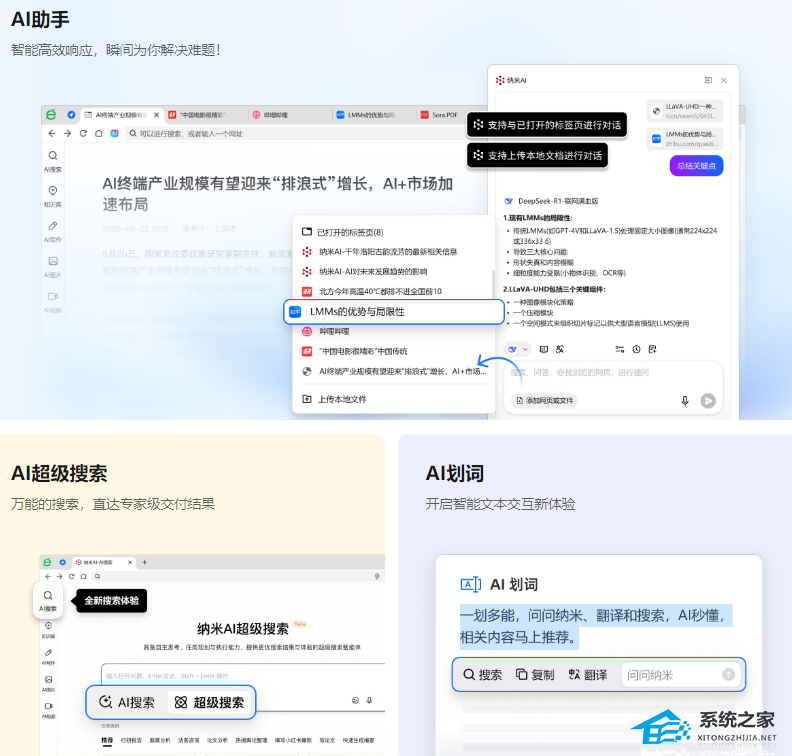The width and height of the screenshot is (792, 756).
Task: Pick "中国电影很精彩"中国传统 from the tab list
Action: [x=355, y=351]
